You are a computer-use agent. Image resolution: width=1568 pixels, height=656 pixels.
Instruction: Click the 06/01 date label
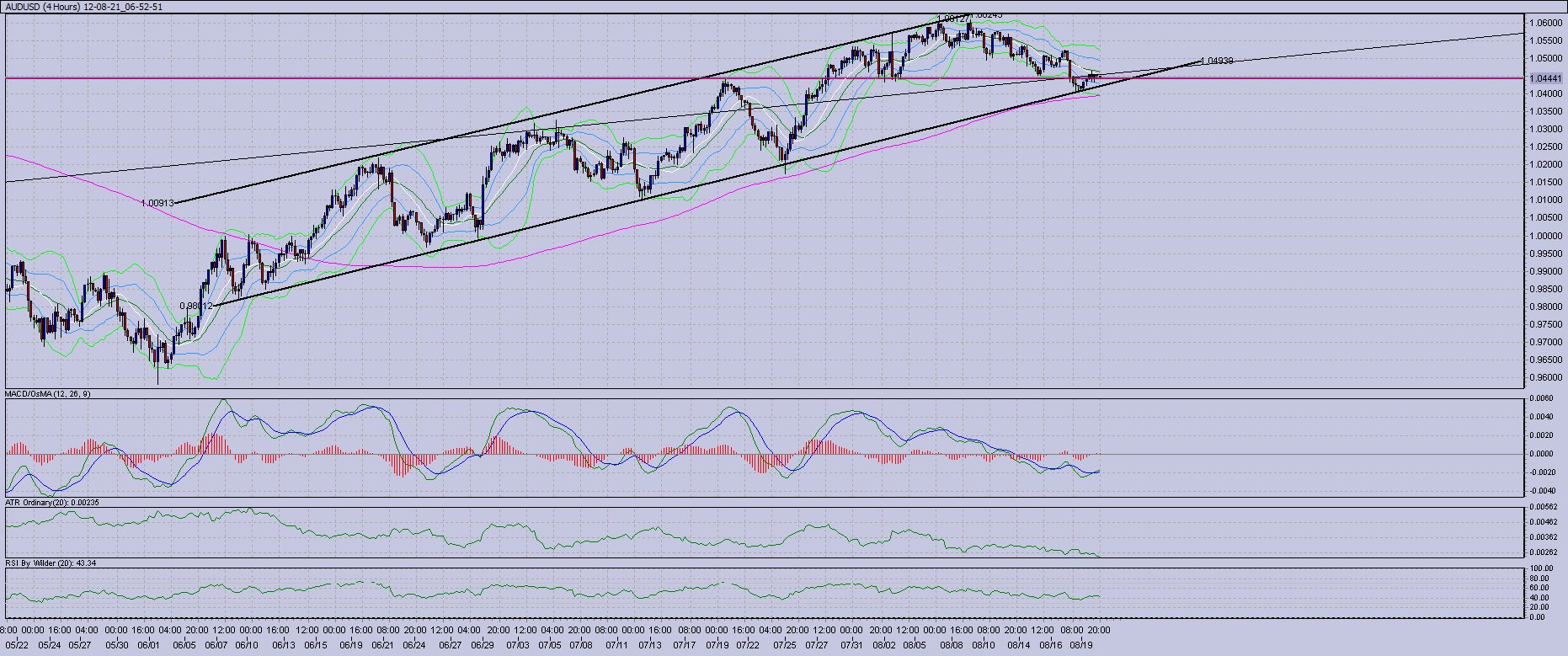147,645
